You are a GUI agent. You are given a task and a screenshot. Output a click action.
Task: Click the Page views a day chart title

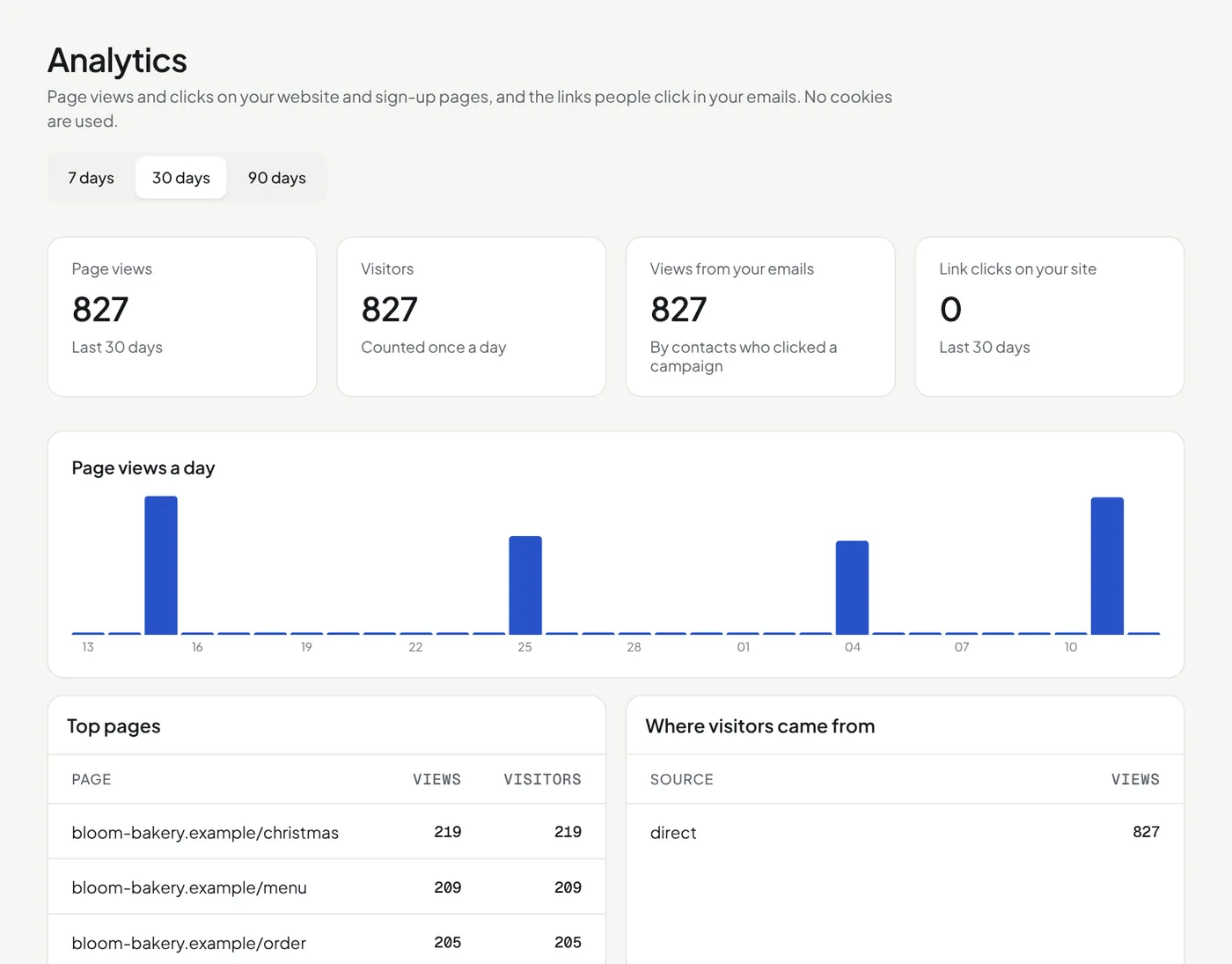(143, 468)
